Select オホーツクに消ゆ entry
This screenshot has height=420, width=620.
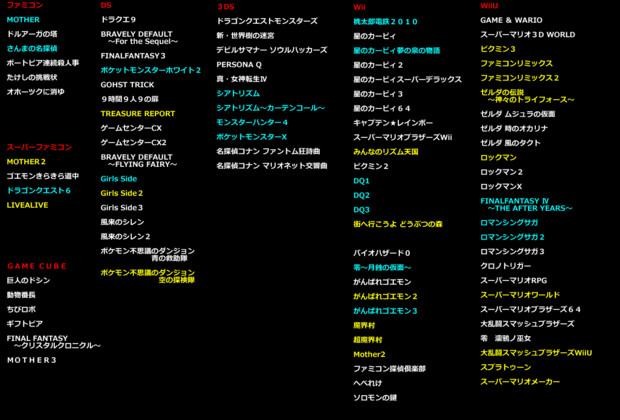click(36, 92)
